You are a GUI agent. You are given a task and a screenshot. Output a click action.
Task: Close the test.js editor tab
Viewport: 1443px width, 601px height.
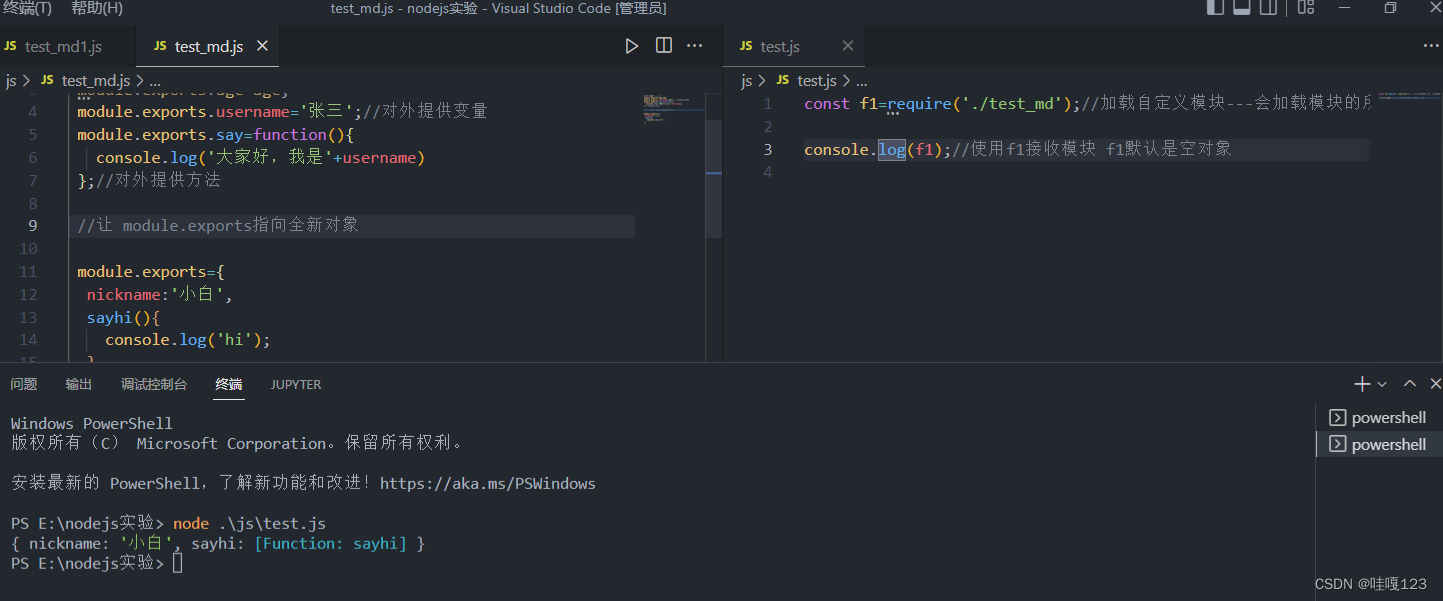(848, 46)
